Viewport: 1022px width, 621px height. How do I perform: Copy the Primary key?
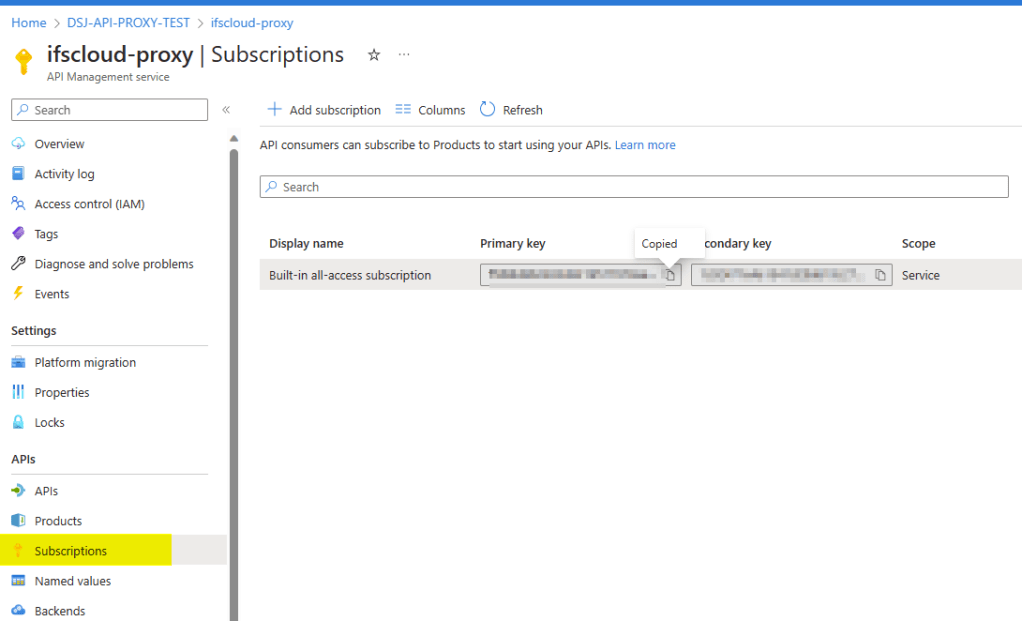tap(670, 274)
